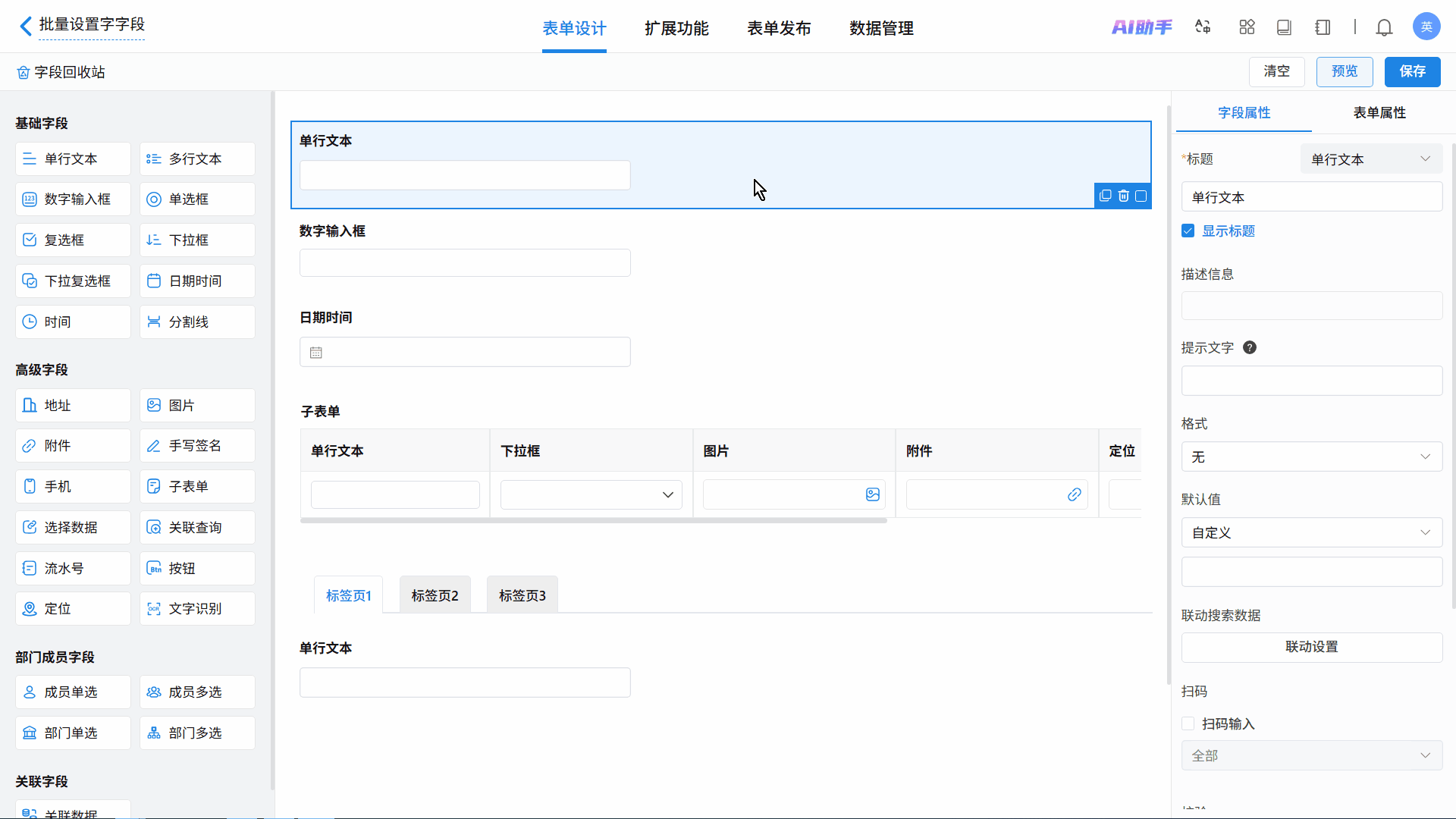Switch to the 表单属性 tab
1456x819 pixels.
pyautogui.click(x=1379, y=112)
